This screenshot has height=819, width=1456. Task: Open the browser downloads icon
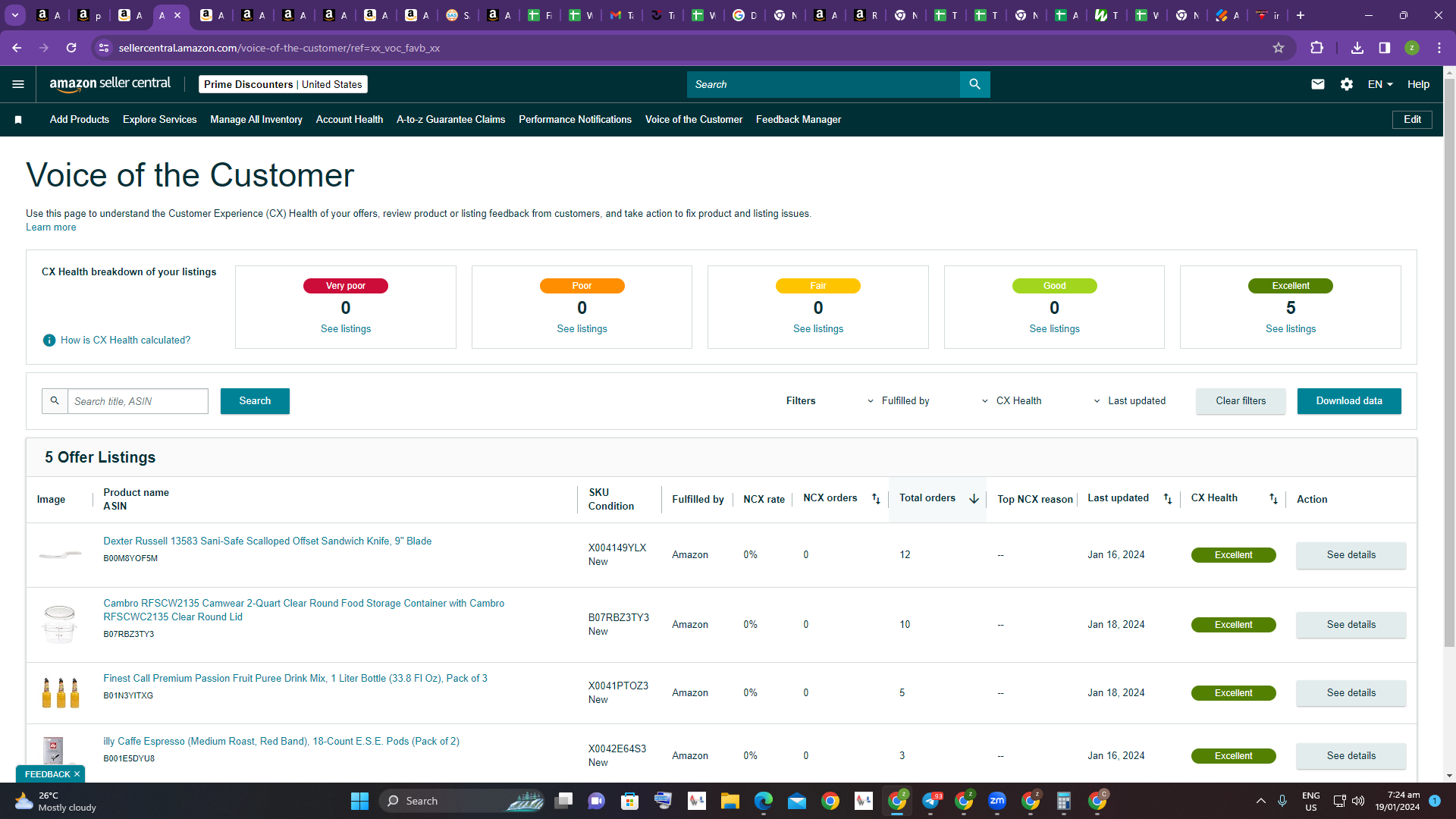[x=1357, y=48]
